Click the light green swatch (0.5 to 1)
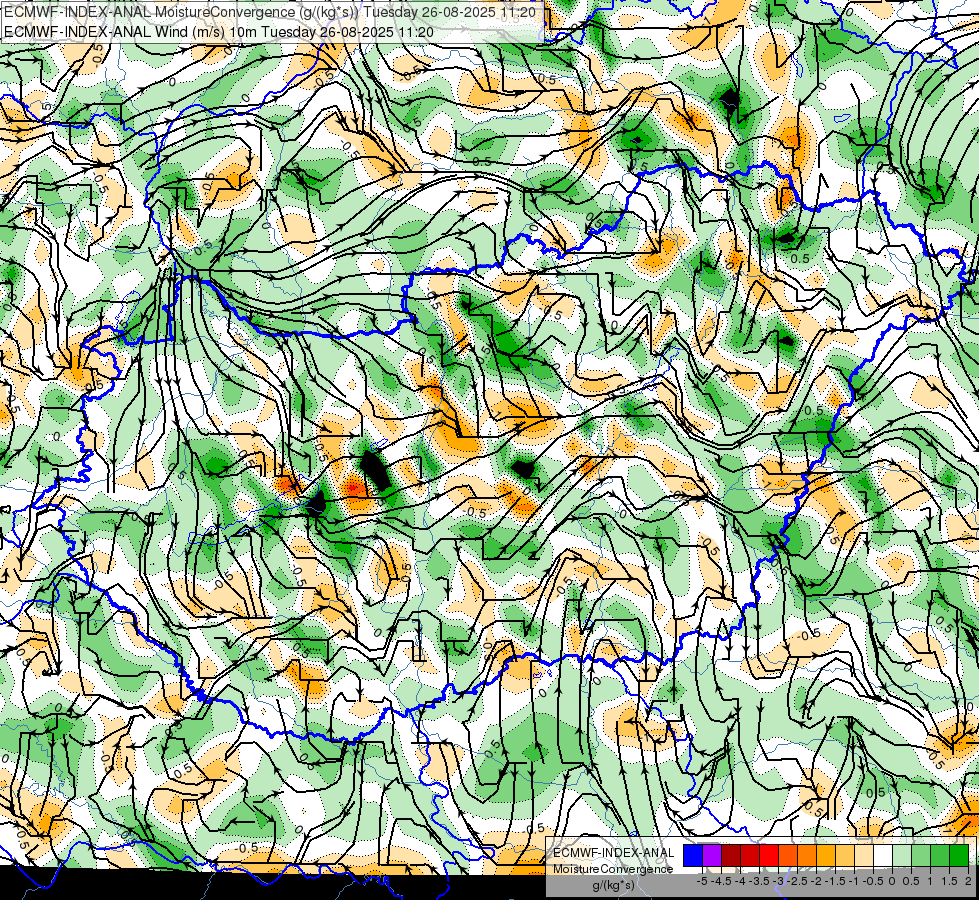Image resolution: width=979 pixels, height=900 pixels. (921, 856)
